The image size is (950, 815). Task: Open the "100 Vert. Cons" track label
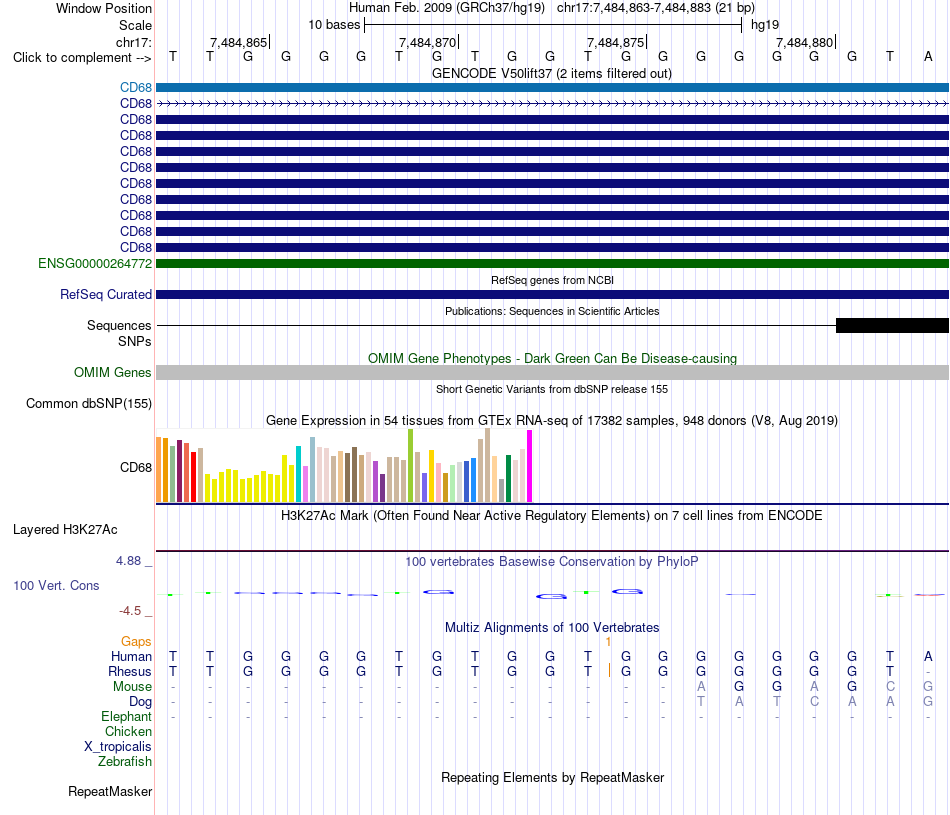tap(56, 585)
